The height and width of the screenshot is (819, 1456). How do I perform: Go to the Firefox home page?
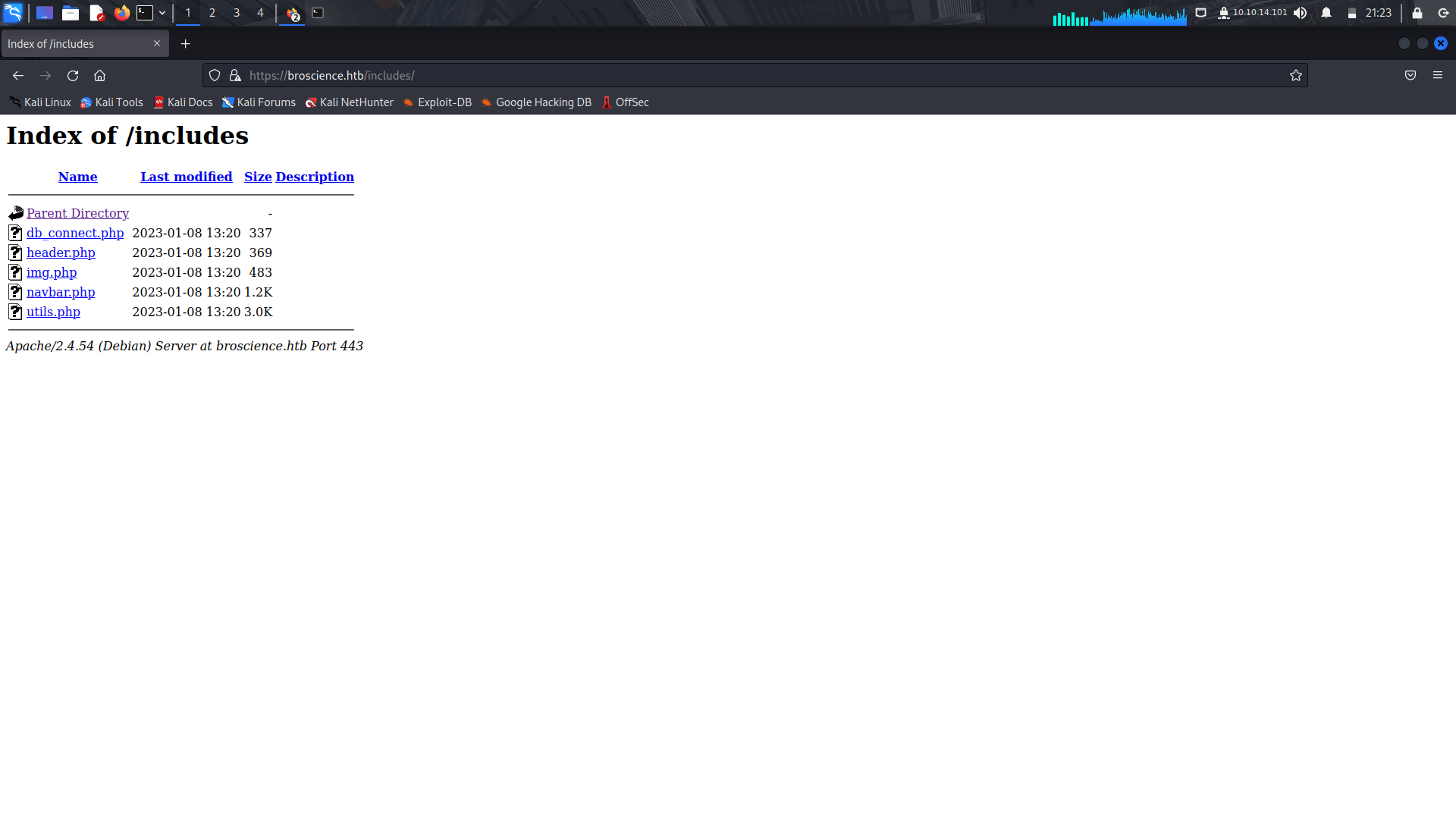tap(99, 75)
